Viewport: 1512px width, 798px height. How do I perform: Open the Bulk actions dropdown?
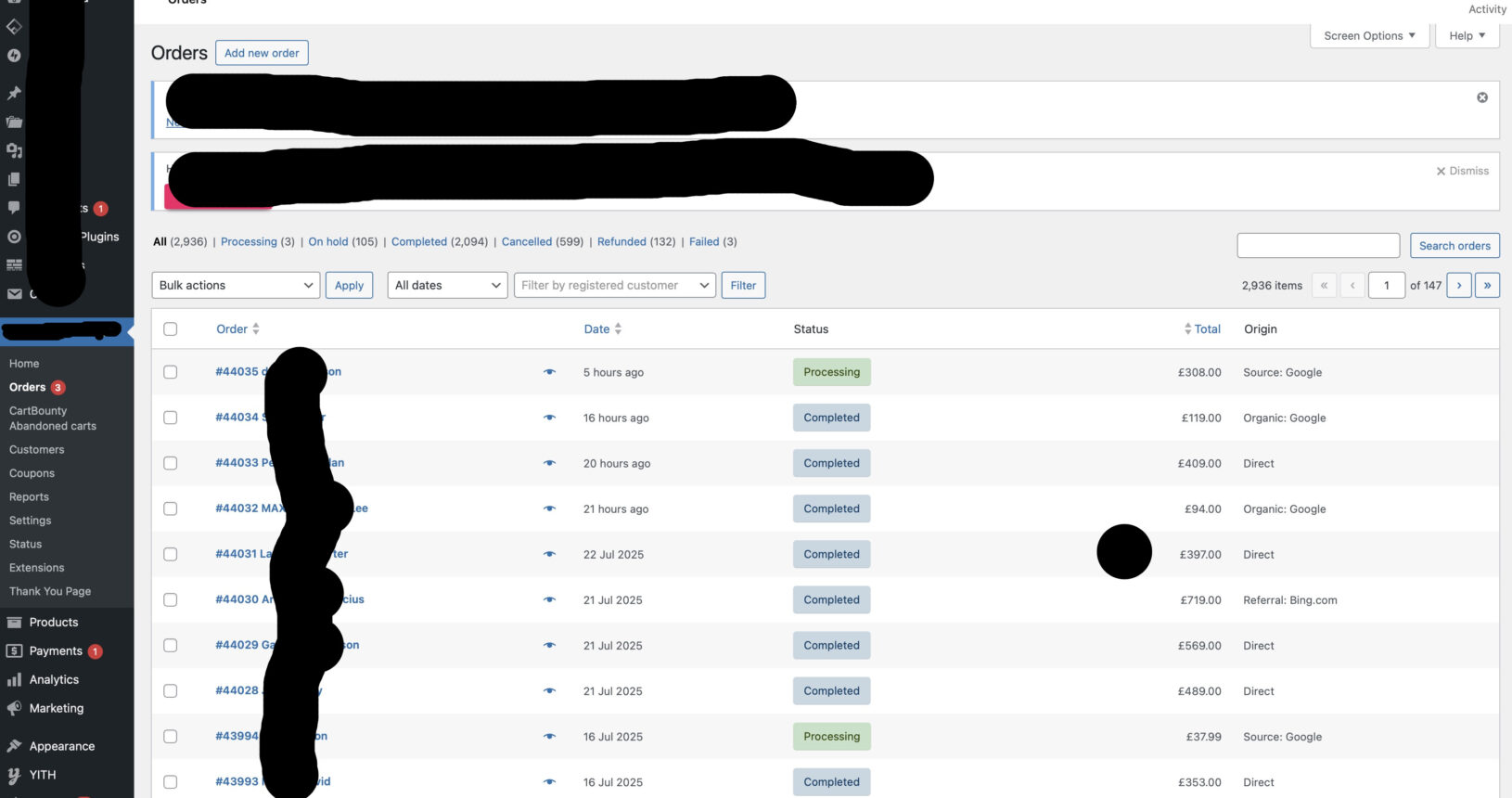[236, 286]
